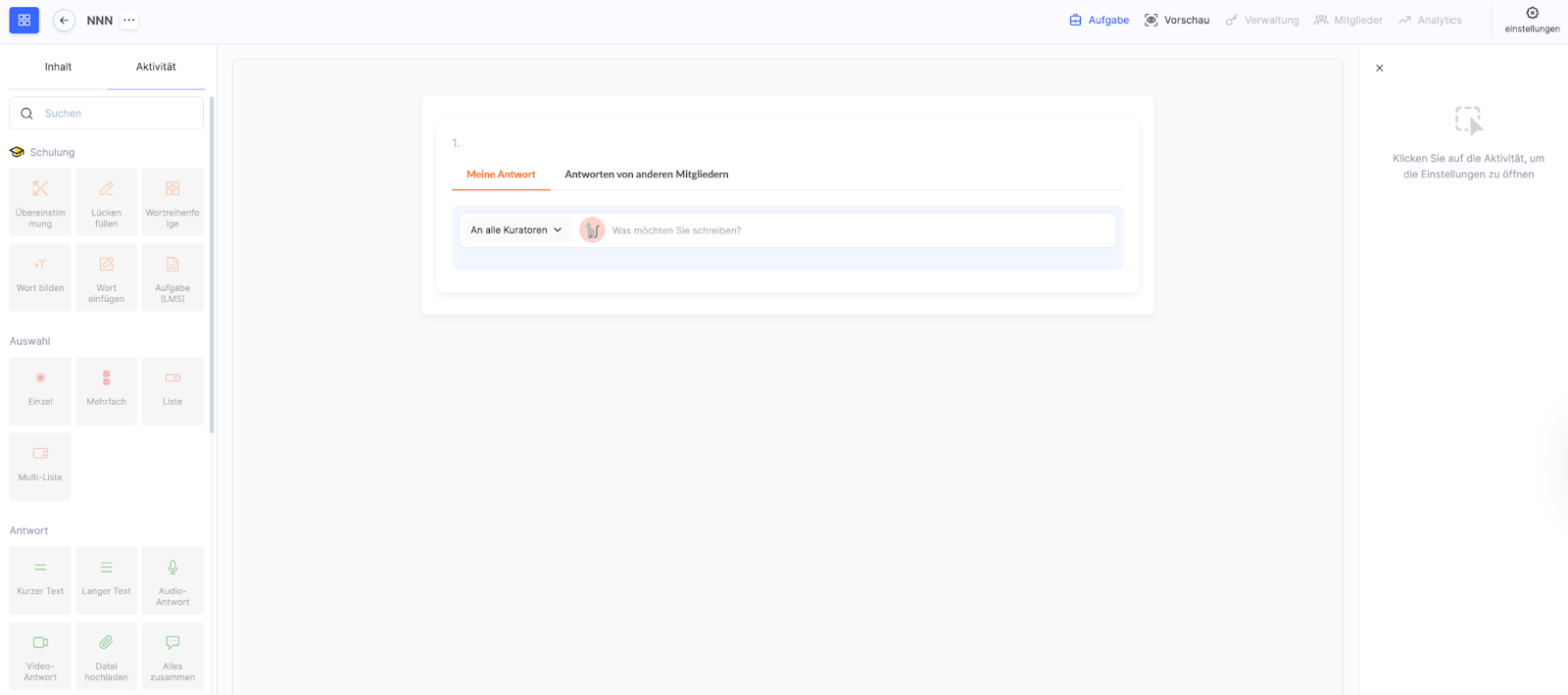1568x695 pixels.
Task: Add the Übereinstimmung activity
Action: point(40,202)
